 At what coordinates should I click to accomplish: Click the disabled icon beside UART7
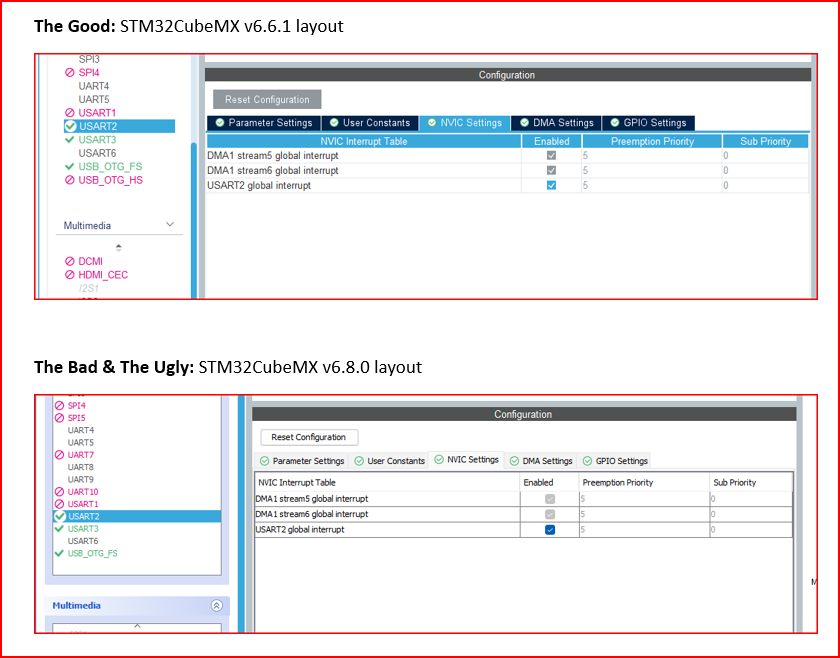(59, 455)
